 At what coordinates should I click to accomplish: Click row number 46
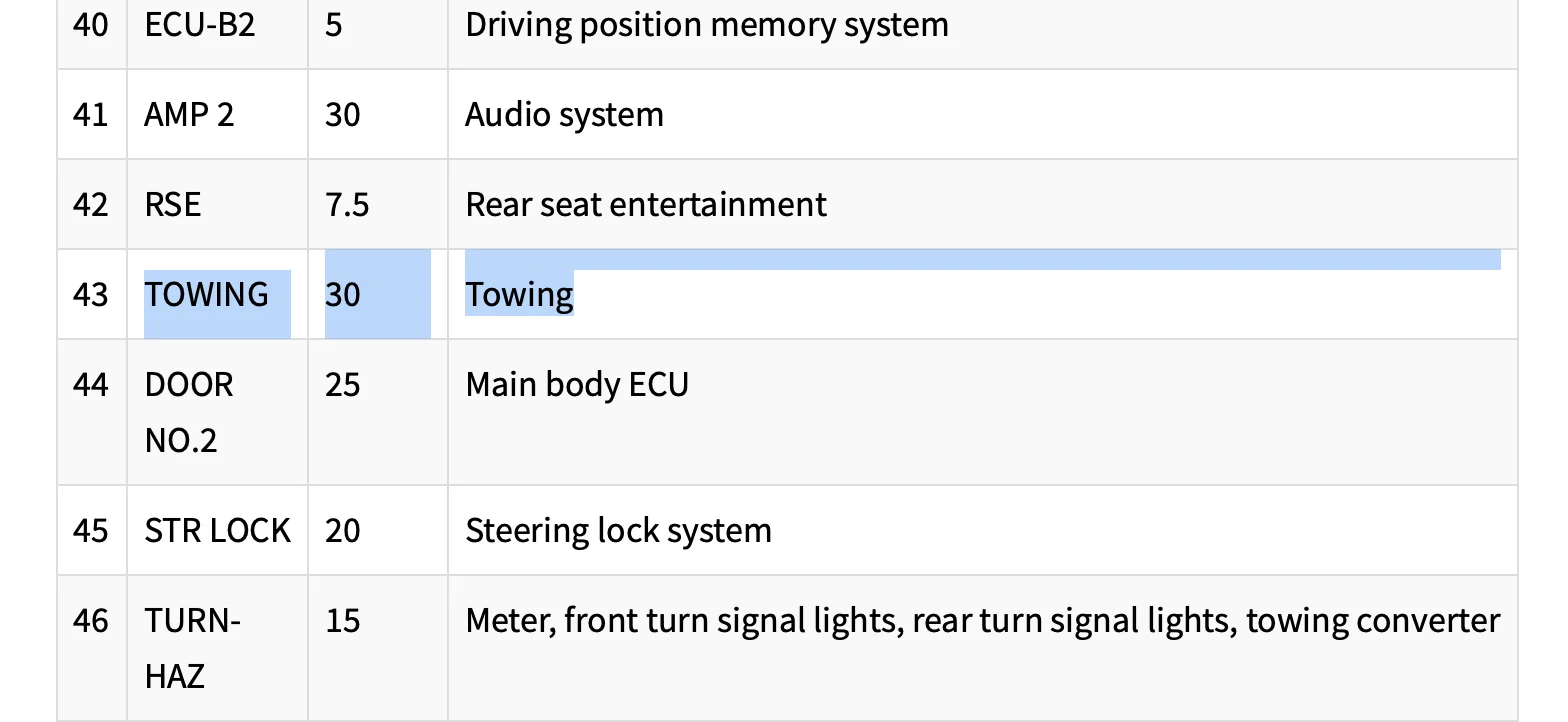pos(90,620)
